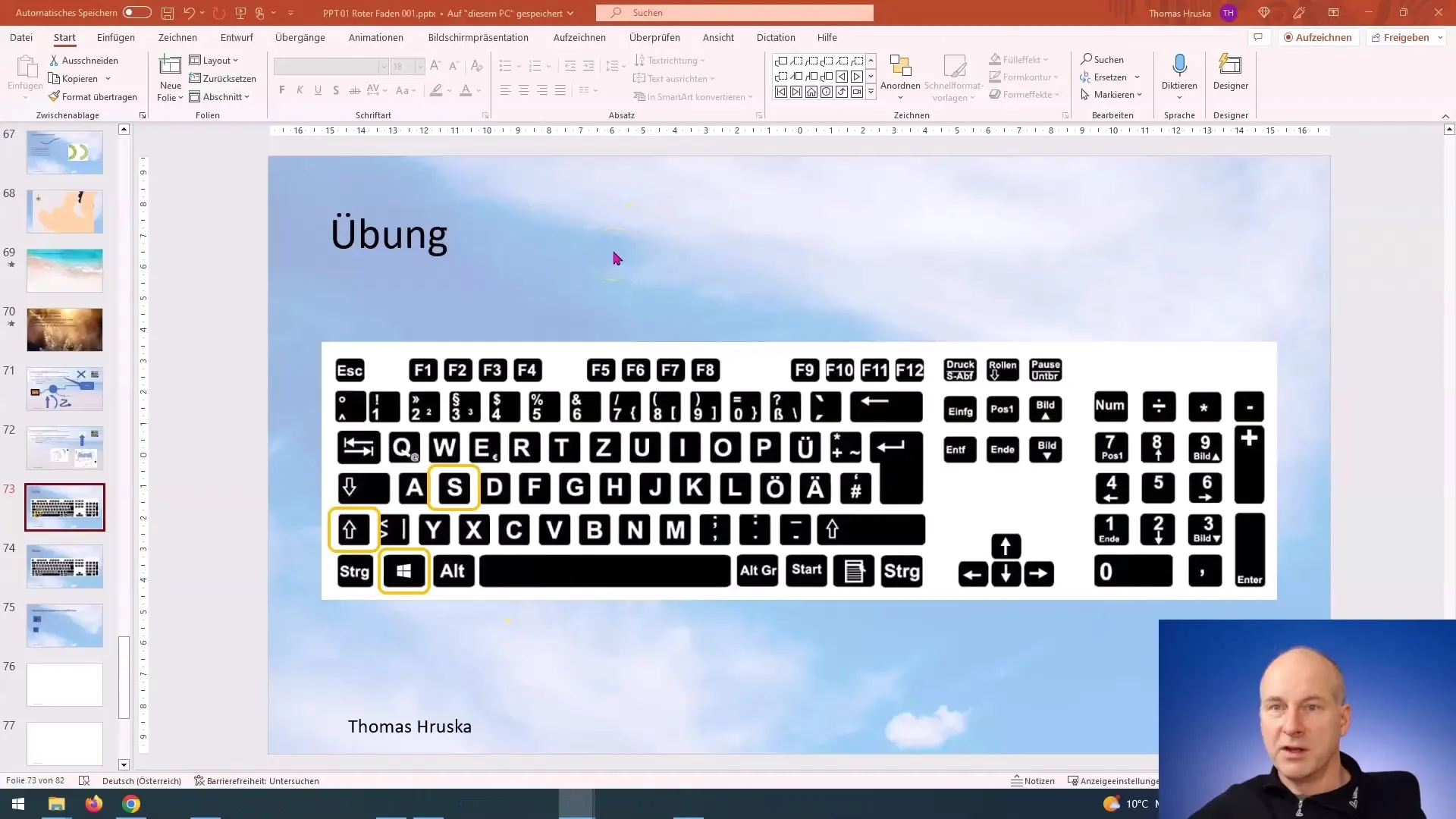Switch to Übergänge tab
The height and width of the screenshot is (819, 1456).
300,37
